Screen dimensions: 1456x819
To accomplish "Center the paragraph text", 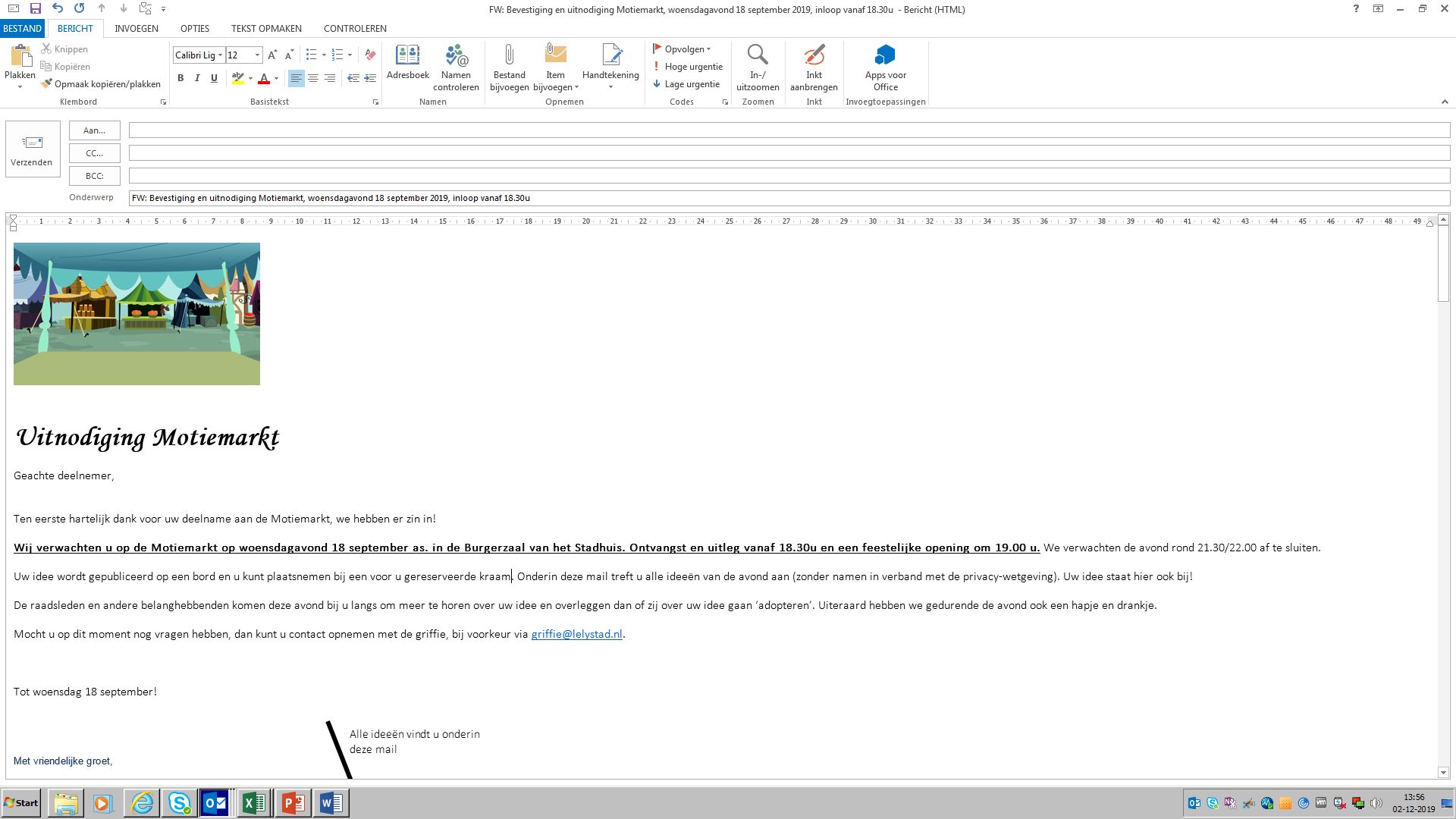I will pyautogui.click(x=313, y=78).
